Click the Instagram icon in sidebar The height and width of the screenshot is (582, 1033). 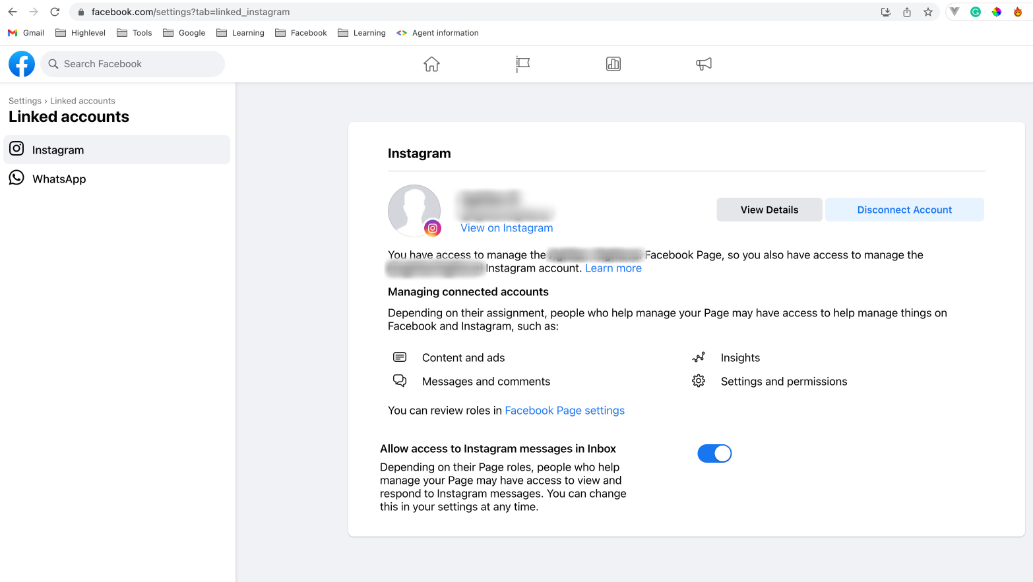coord(16,149)
